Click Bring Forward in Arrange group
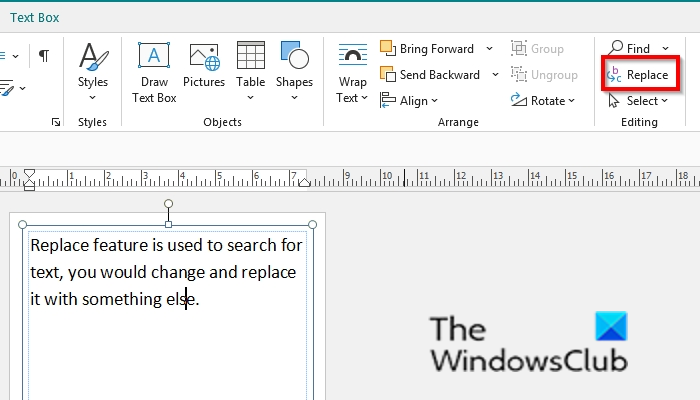The width and height of the screenshot is (700, 400). click(x=427, y=49)
